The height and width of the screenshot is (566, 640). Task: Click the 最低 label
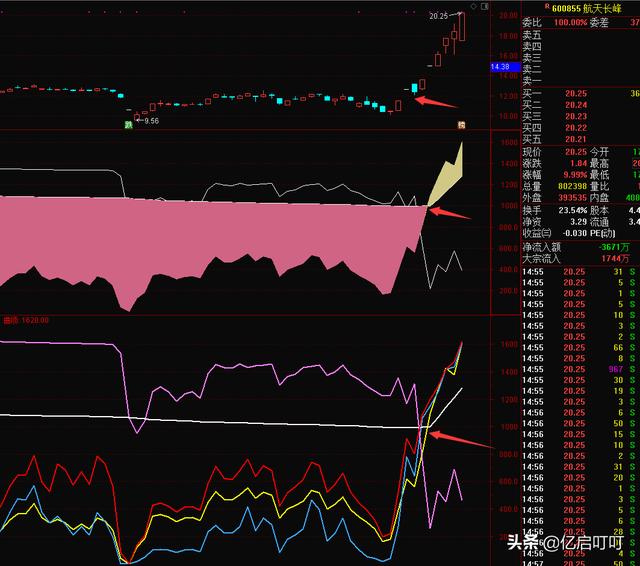click(x=599, y=175)
